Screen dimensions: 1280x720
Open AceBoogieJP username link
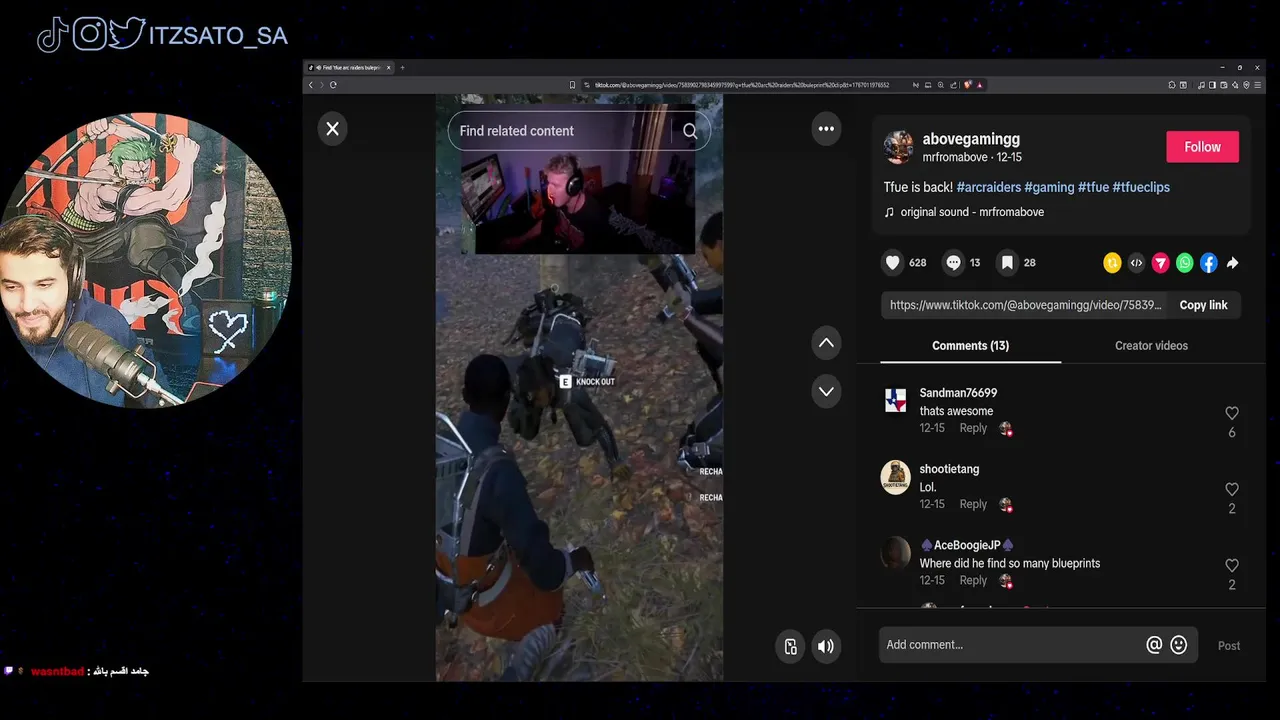coord(967,545)
